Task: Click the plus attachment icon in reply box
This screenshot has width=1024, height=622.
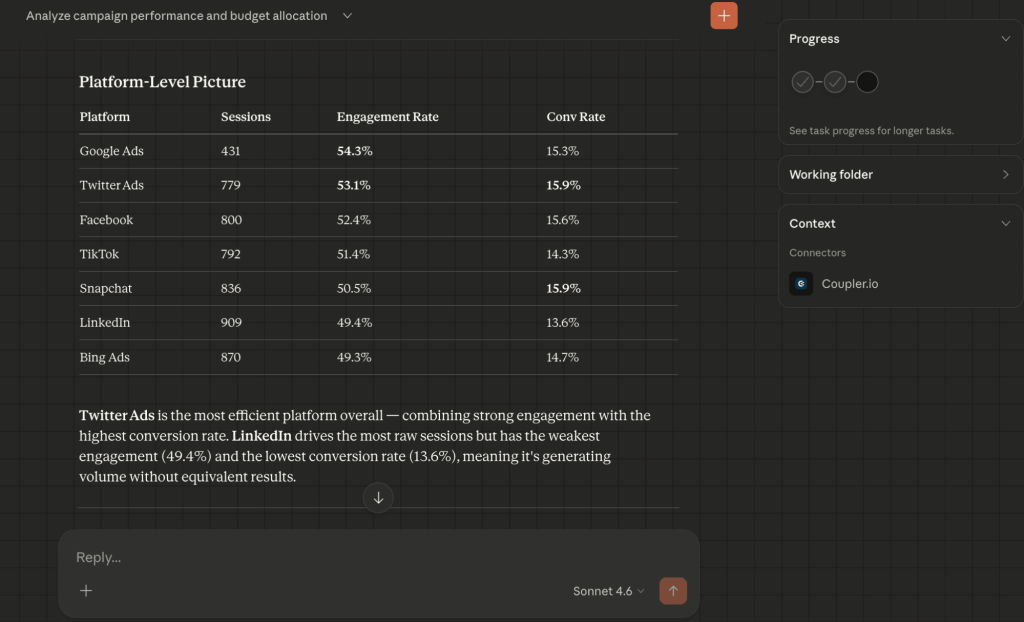Action: point(86,591)
